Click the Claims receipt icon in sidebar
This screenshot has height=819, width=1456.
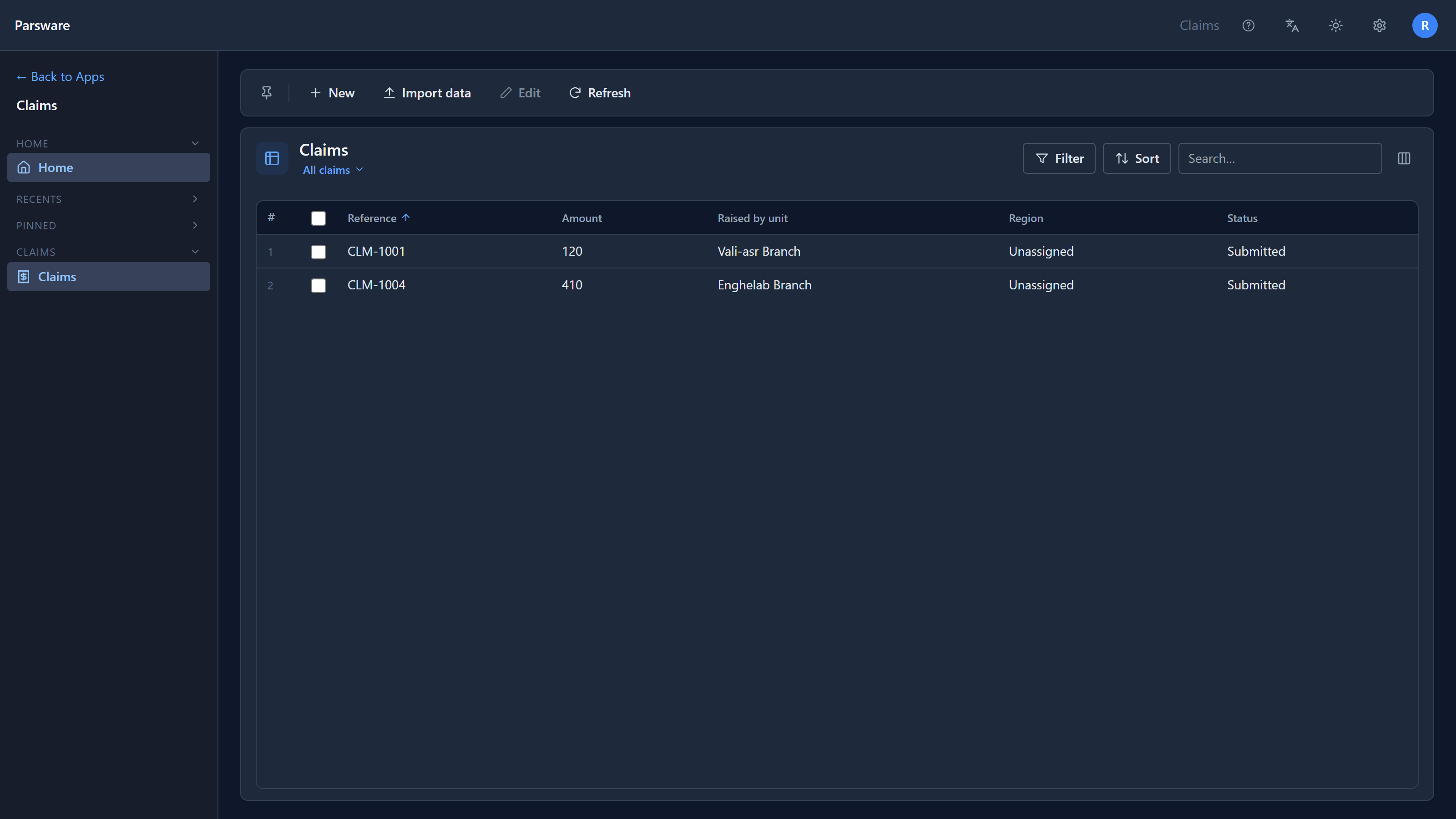coord(24,276)
